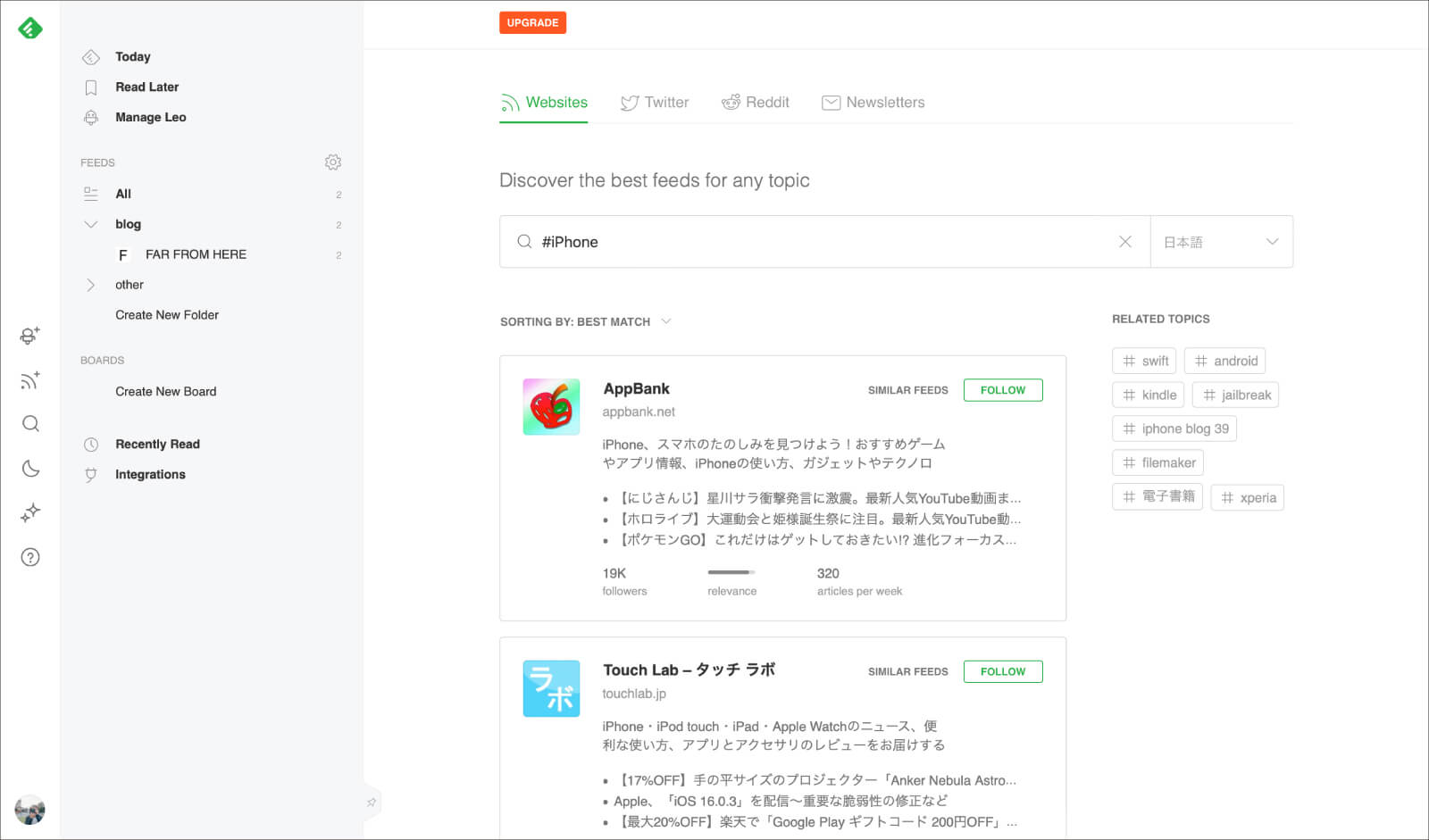Toggle night mode moon icon
Viewport: 1429px width, 840px height.
pos(30,469)
